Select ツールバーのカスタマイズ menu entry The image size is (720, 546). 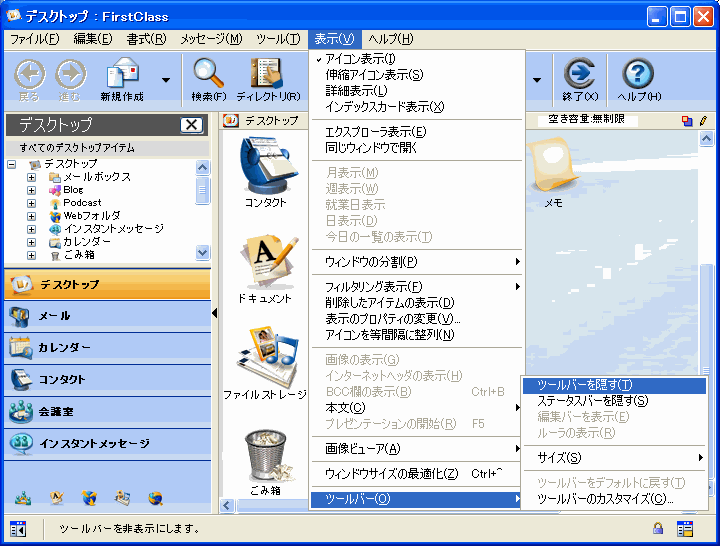click(x=605, y=499)
